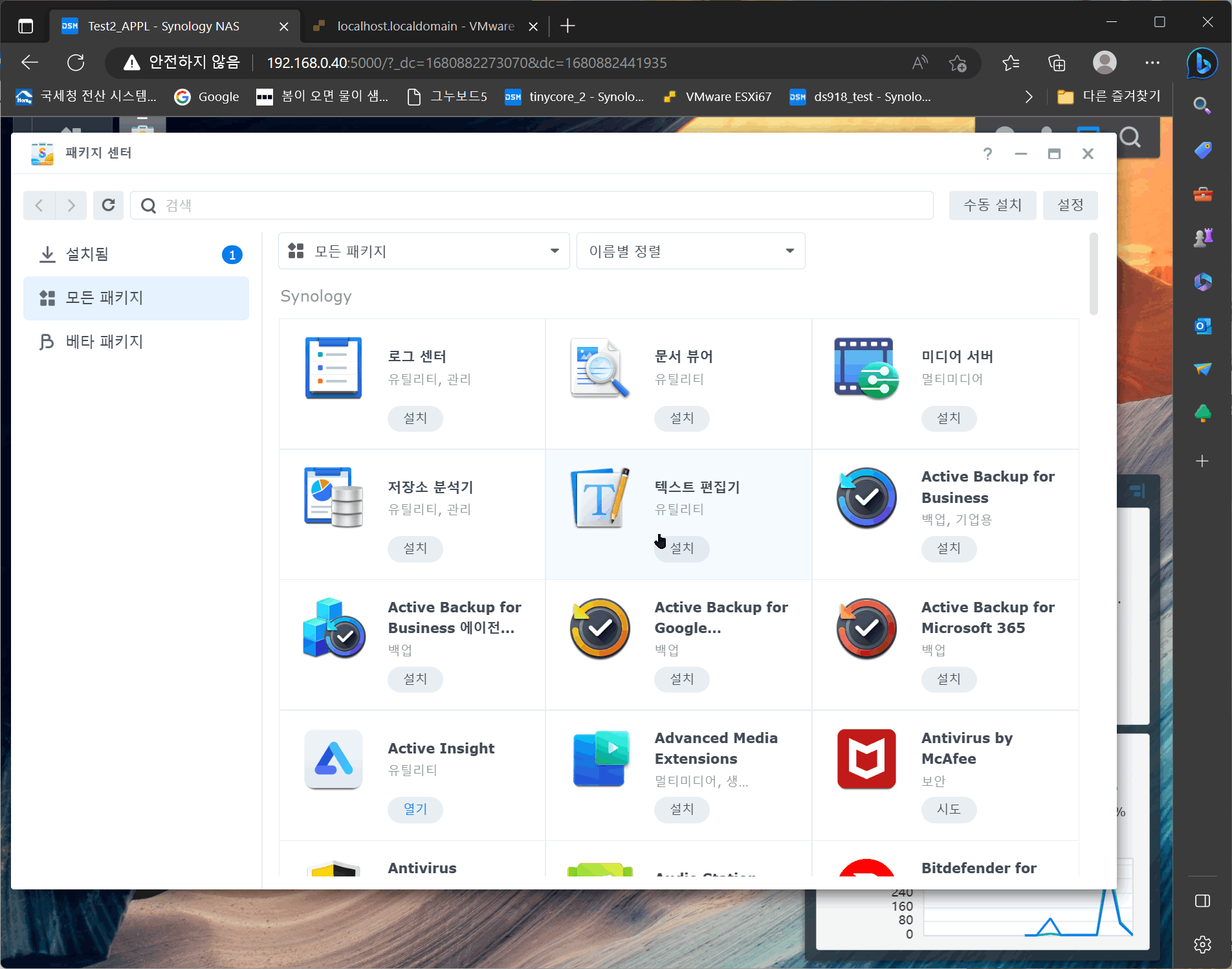
Task: Click Read aloud icon in address bar
Action: tap(919, 63)
